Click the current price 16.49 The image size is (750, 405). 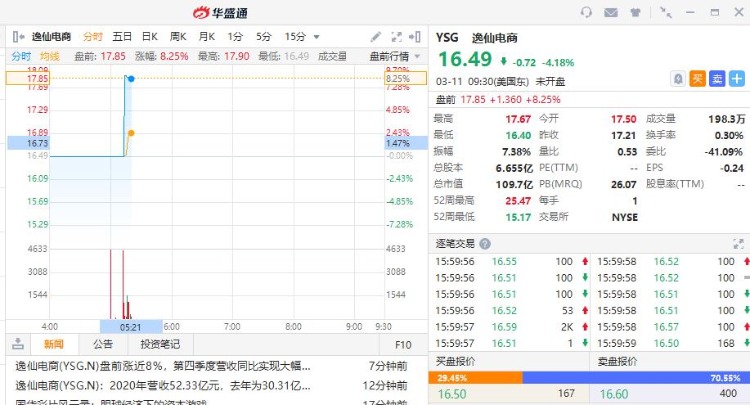[465, 59]
